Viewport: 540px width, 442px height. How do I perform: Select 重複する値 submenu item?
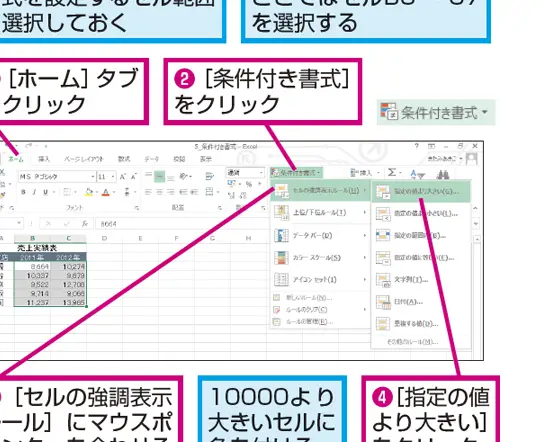pos(421,324)
